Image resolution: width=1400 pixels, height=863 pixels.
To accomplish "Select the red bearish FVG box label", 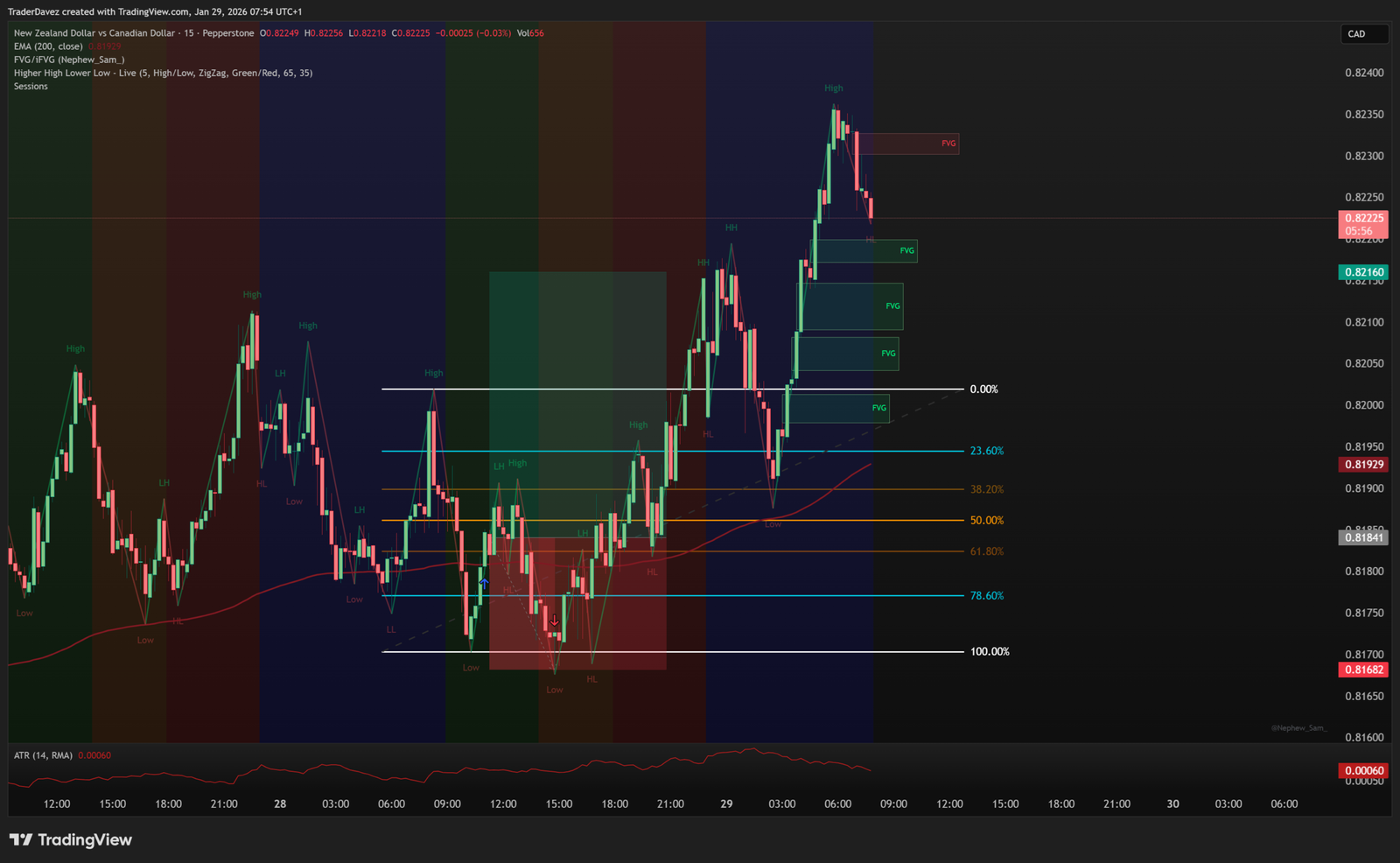I will [948, 144].
